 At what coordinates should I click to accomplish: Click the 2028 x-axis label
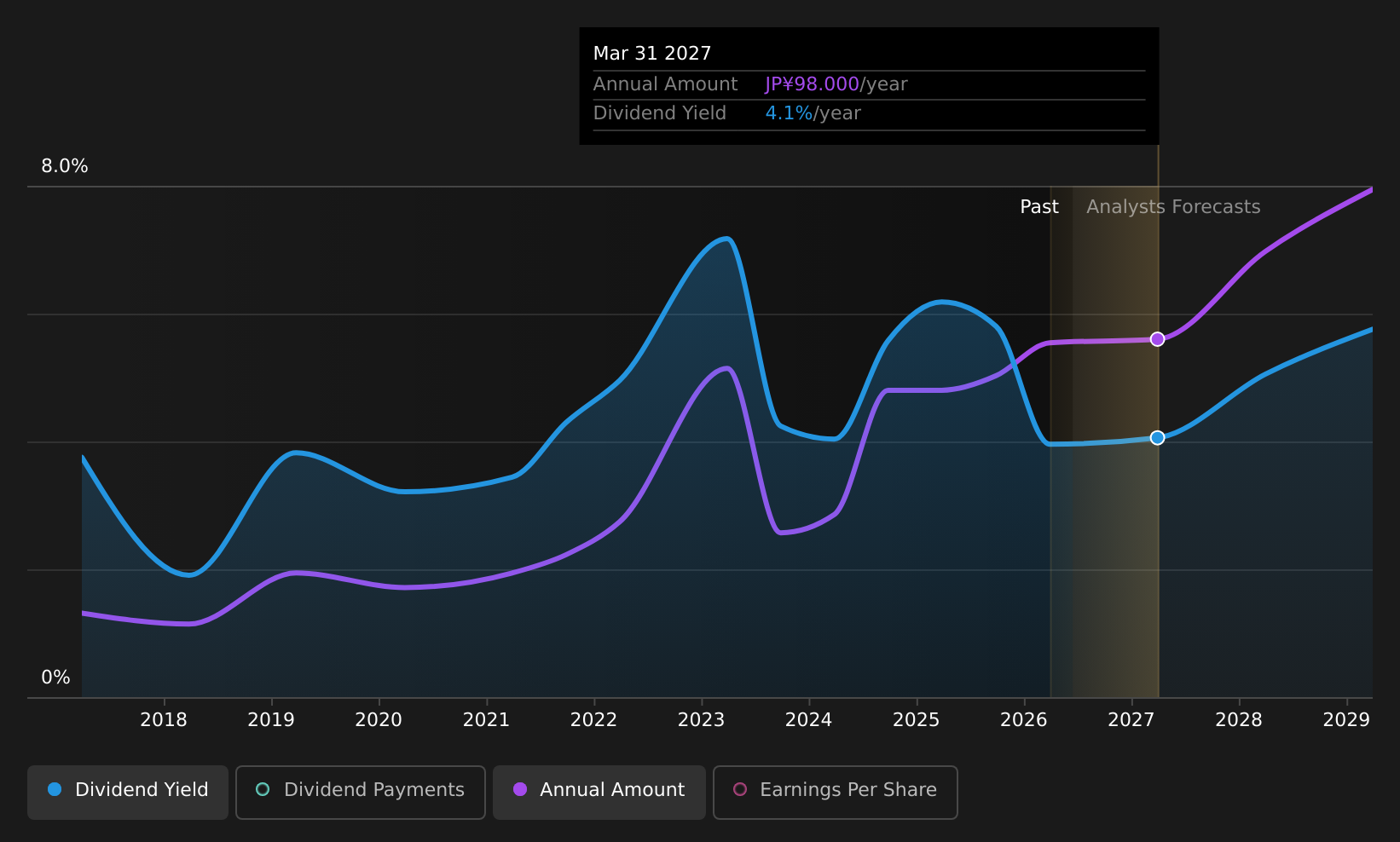pyautogui.click(x=1238, y=720)
